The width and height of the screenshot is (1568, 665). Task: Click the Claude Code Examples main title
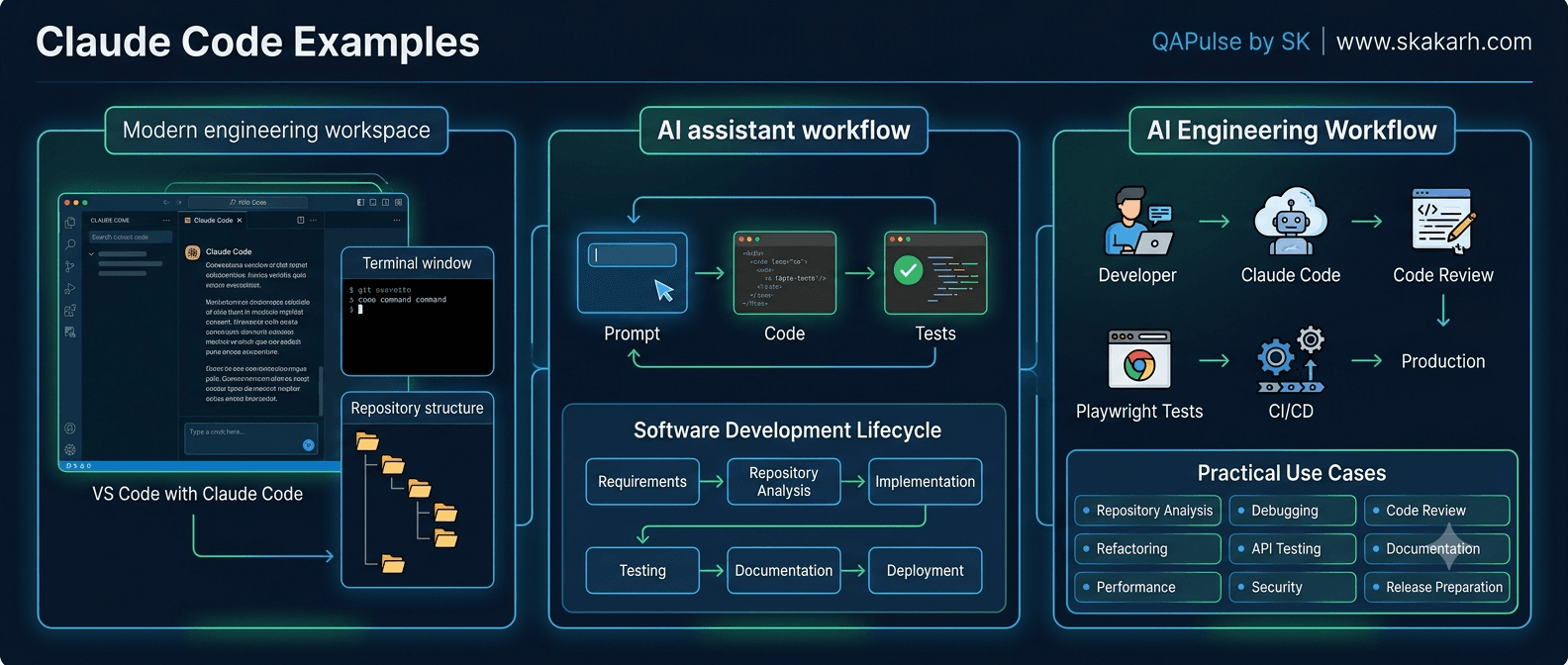tap(257, 43)
